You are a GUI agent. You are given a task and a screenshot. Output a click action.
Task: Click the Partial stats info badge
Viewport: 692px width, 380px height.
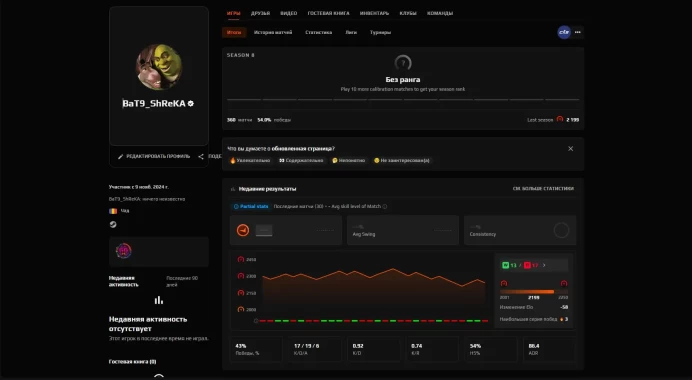[x=251, y=206]
